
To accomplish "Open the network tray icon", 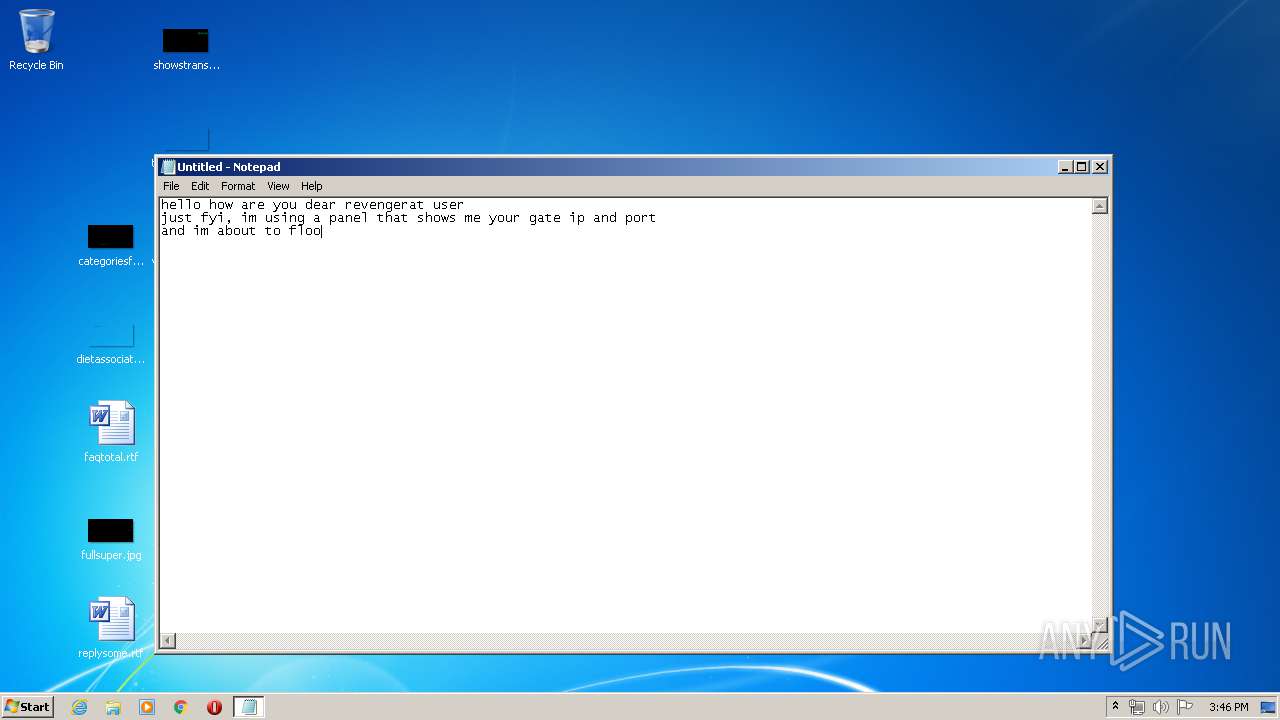I will [1137, 707].
